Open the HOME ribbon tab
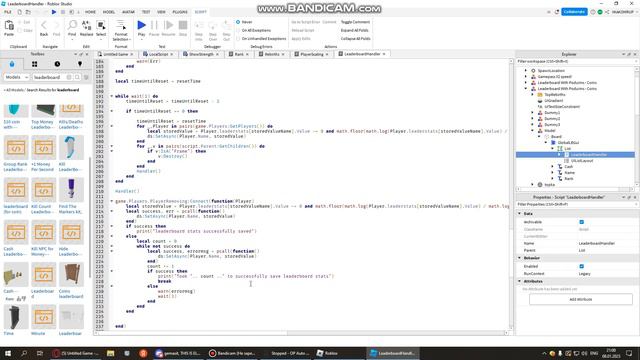The width and height of the screenshot is (640, 360). pos(90,12)
